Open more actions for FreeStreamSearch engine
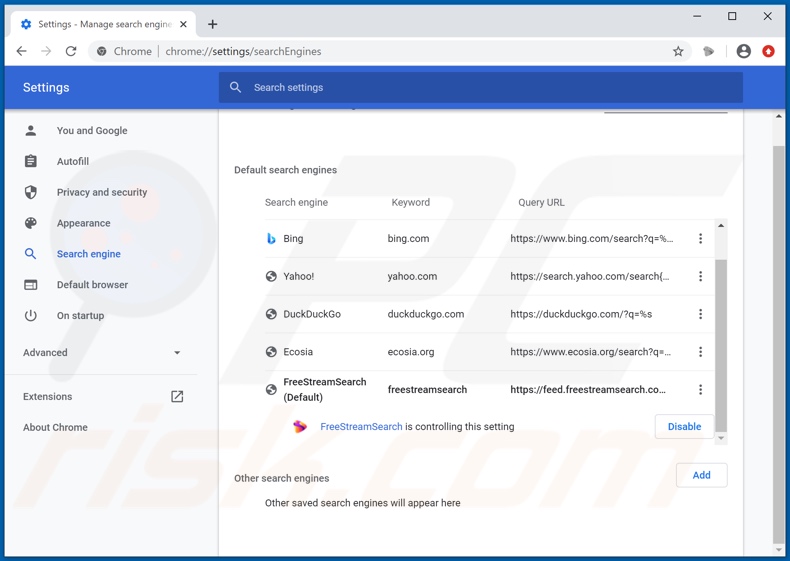 point(700,390)
